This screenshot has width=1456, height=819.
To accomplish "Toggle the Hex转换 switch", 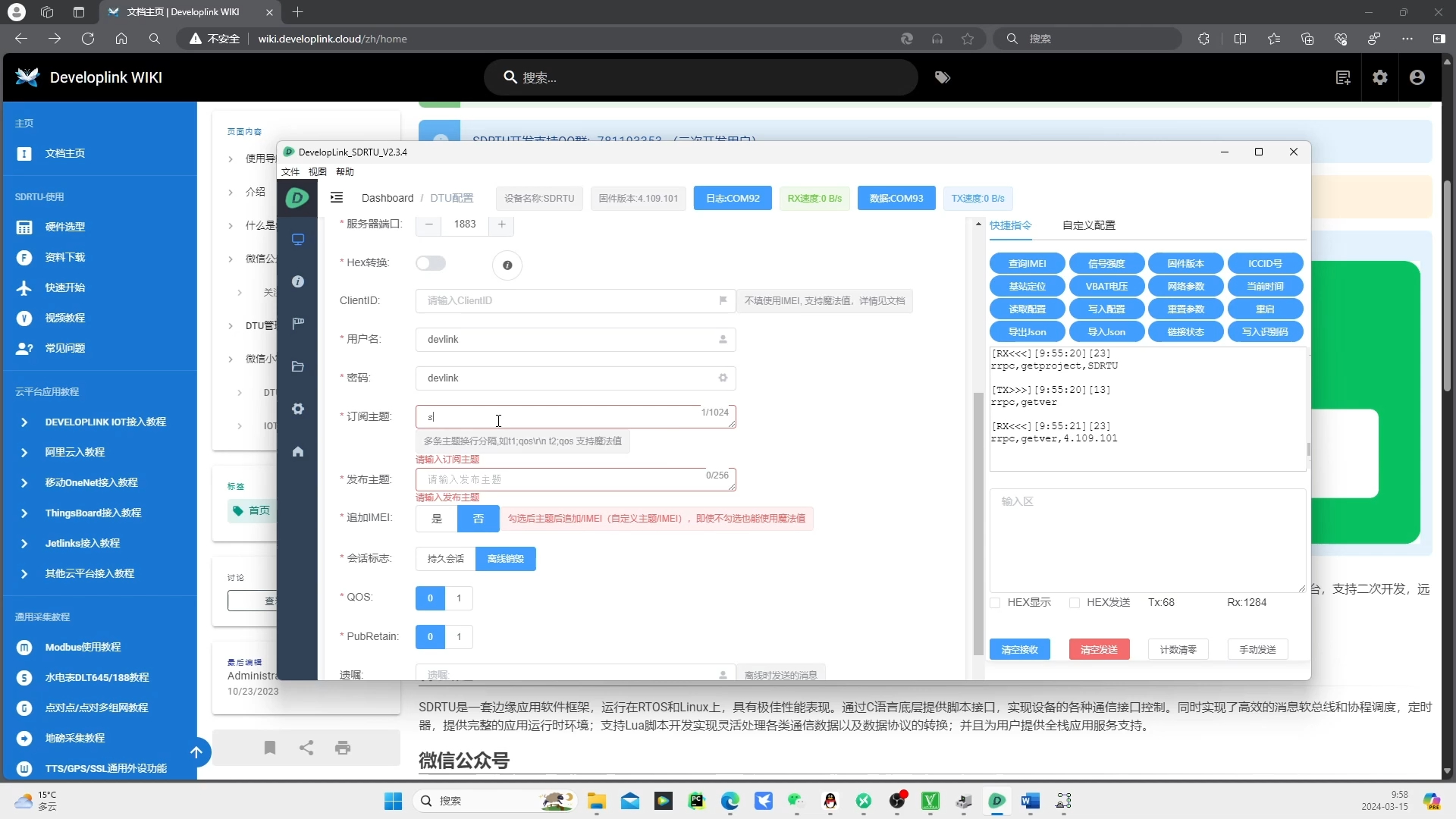I will (x=431, y=263).
